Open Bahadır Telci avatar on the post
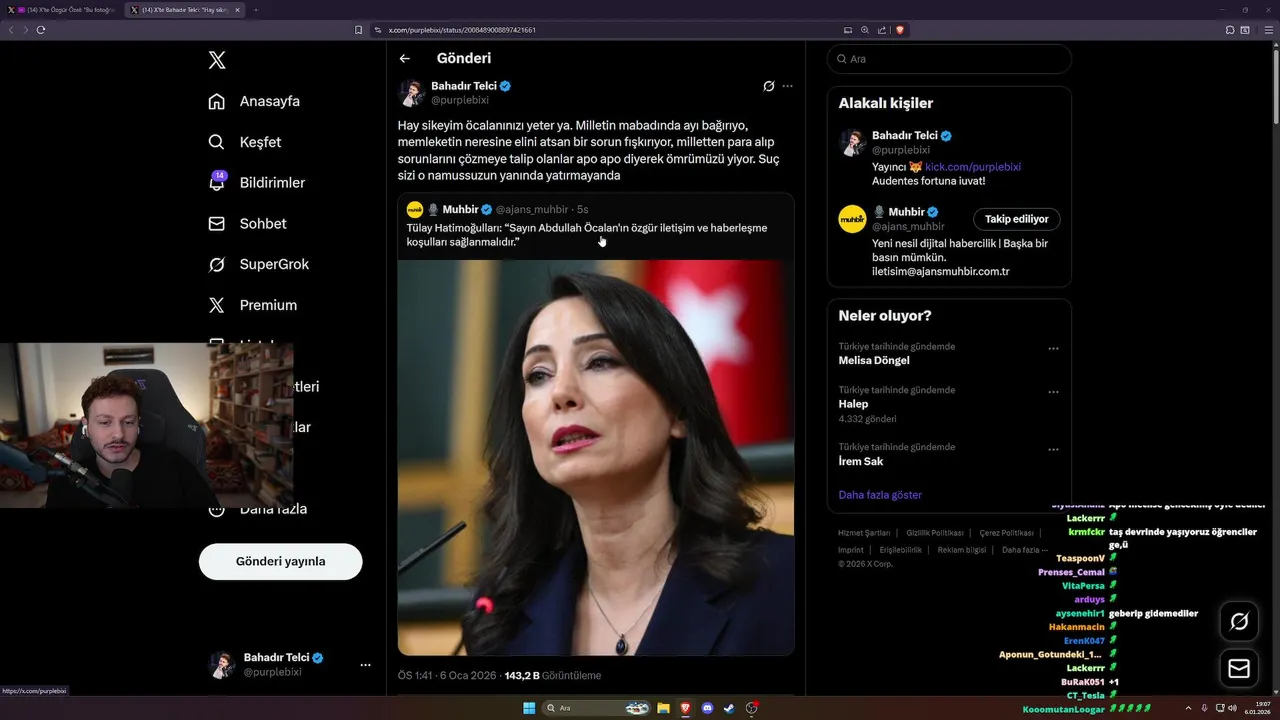 coord(411,93)
